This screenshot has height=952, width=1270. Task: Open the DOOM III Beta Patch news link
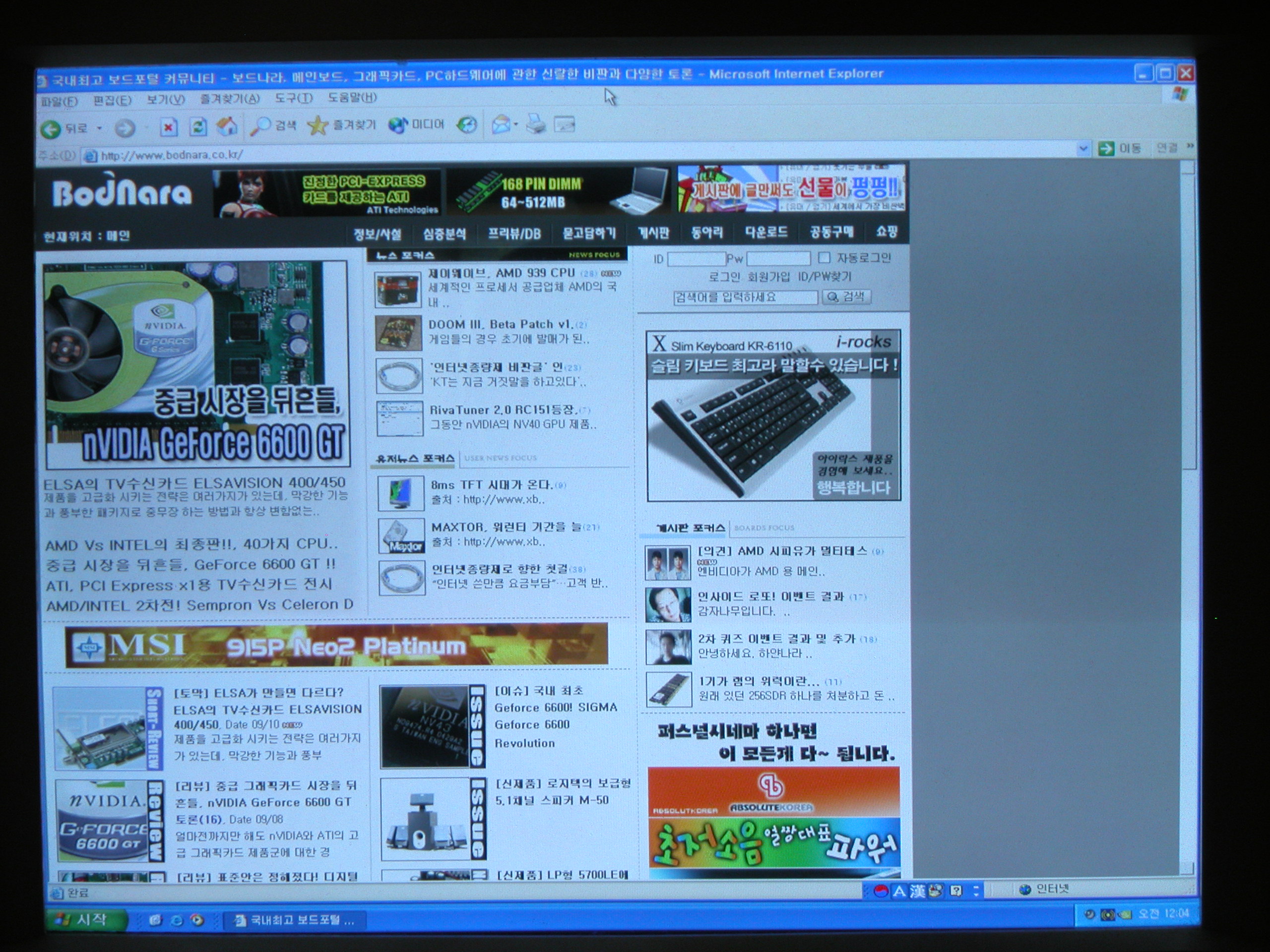pyautogui.click(x=500, y=324)
